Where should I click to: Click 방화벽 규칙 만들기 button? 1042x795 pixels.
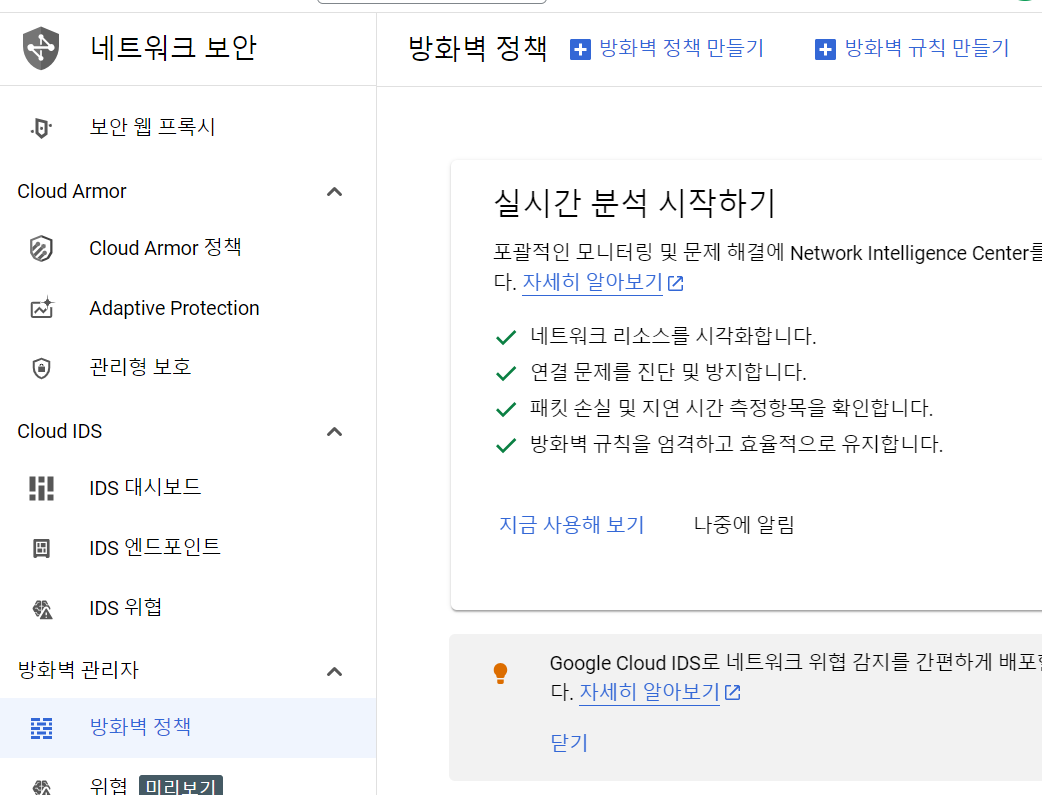tap(912, 49)
